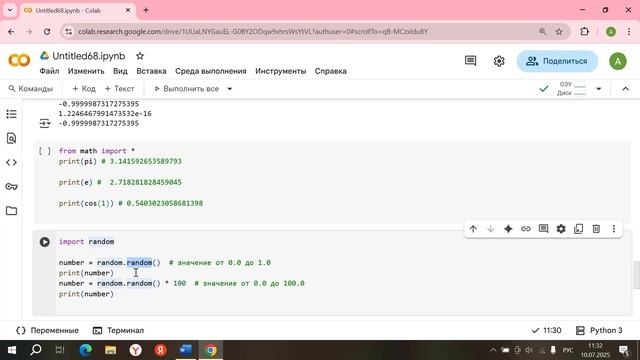Click the ОЗУ Диск resource indicator

coord(572,89)
